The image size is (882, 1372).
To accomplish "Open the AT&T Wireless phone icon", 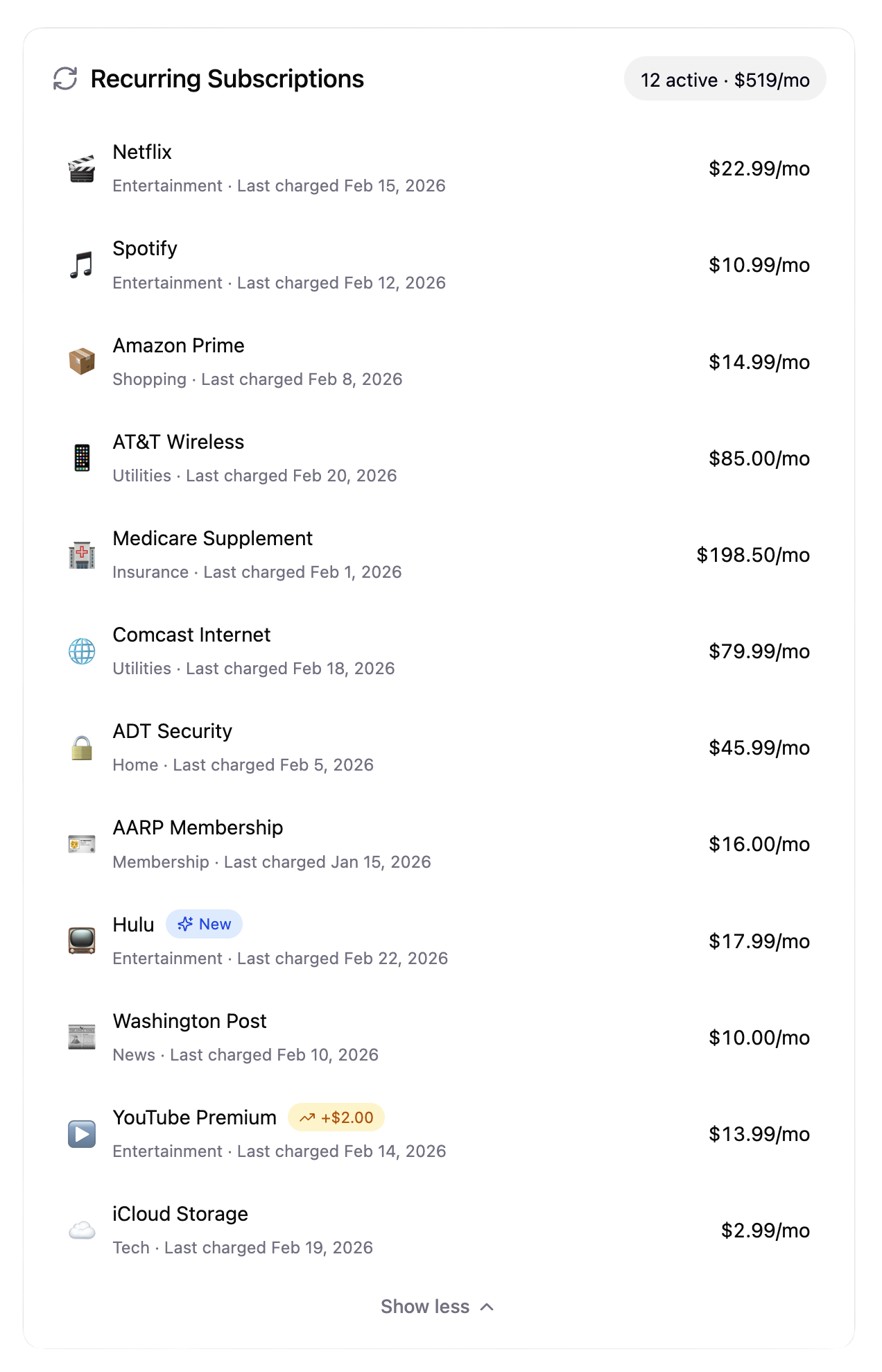I will (80, 457).
